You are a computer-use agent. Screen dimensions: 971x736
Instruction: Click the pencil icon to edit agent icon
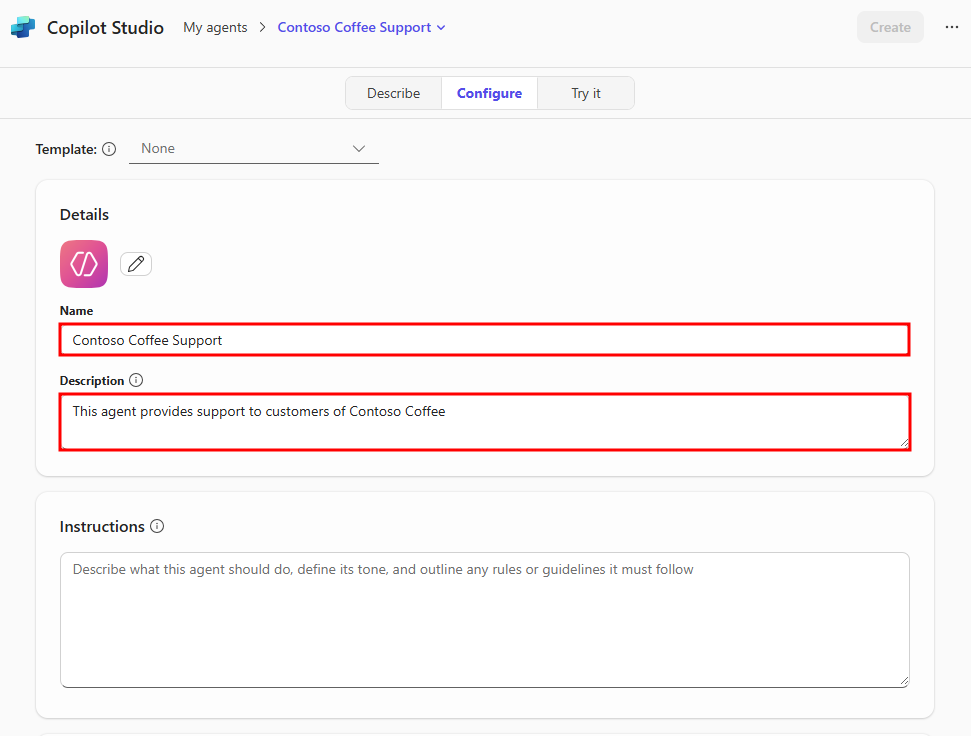pos(136,264)
